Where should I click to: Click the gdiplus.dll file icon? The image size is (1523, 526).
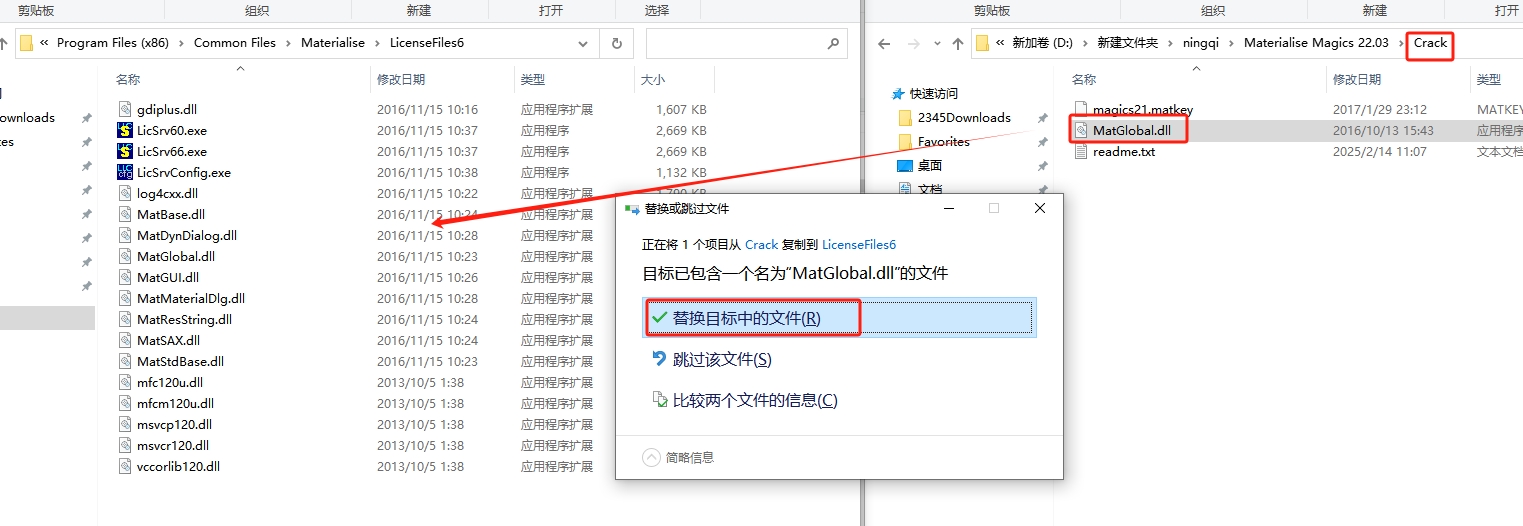tap(125, 109)
